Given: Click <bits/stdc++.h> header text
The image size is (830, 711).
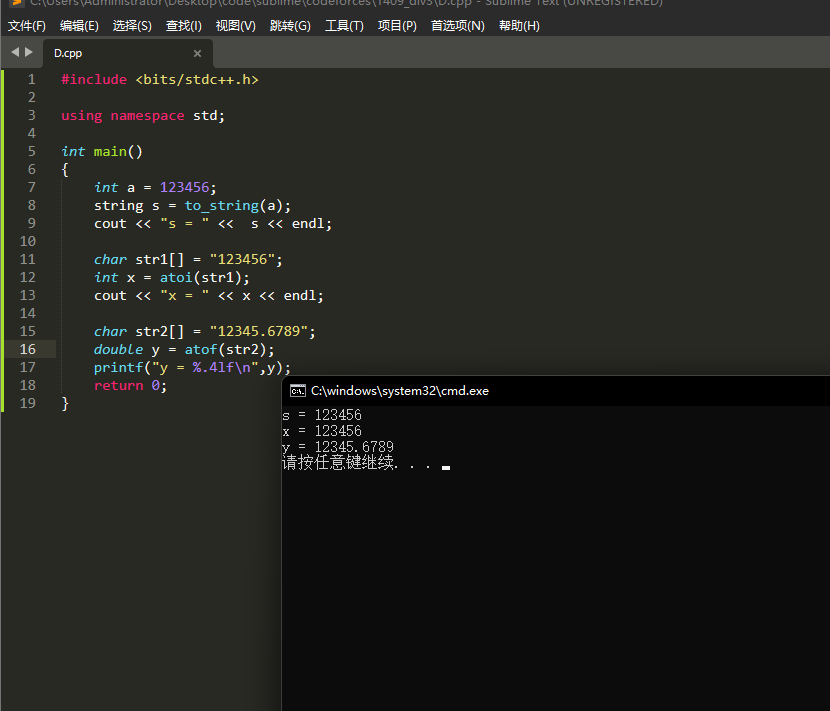Looking at the screenshot, I should (x=197, y=79).
